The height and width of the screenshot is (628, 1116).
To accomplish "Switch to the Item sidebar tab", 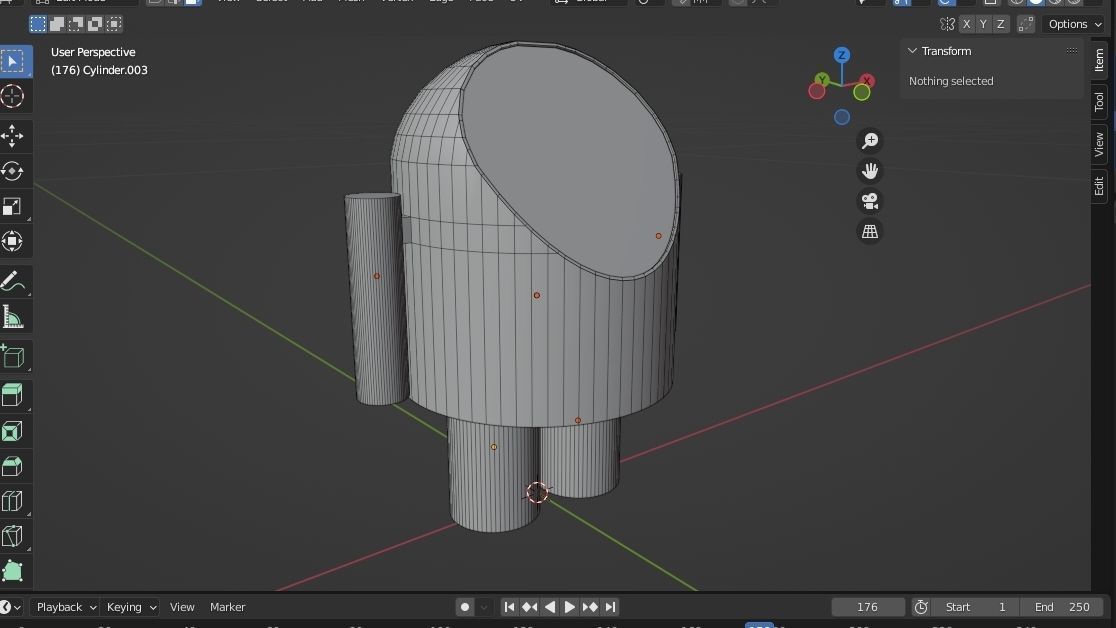I will coord(1099,60).
